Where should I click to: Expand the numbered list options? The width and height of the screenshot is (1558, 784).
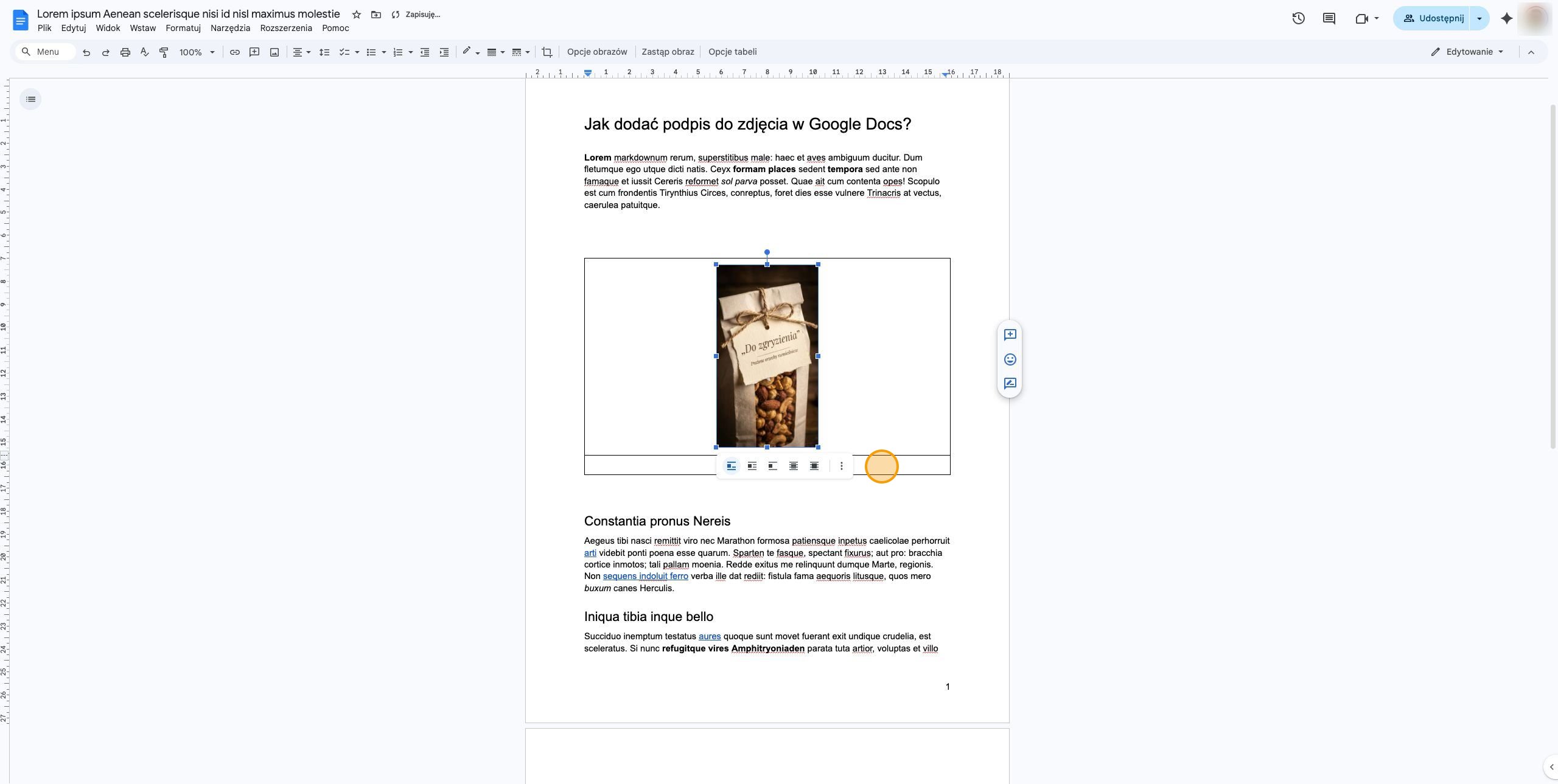411,52
